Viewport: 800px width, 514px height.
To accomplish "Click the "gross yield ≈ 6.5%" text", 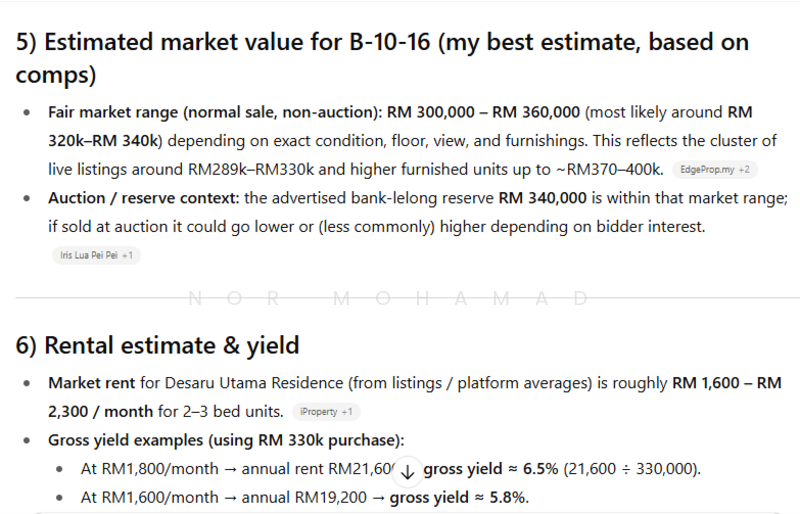I will pos(489,469).
